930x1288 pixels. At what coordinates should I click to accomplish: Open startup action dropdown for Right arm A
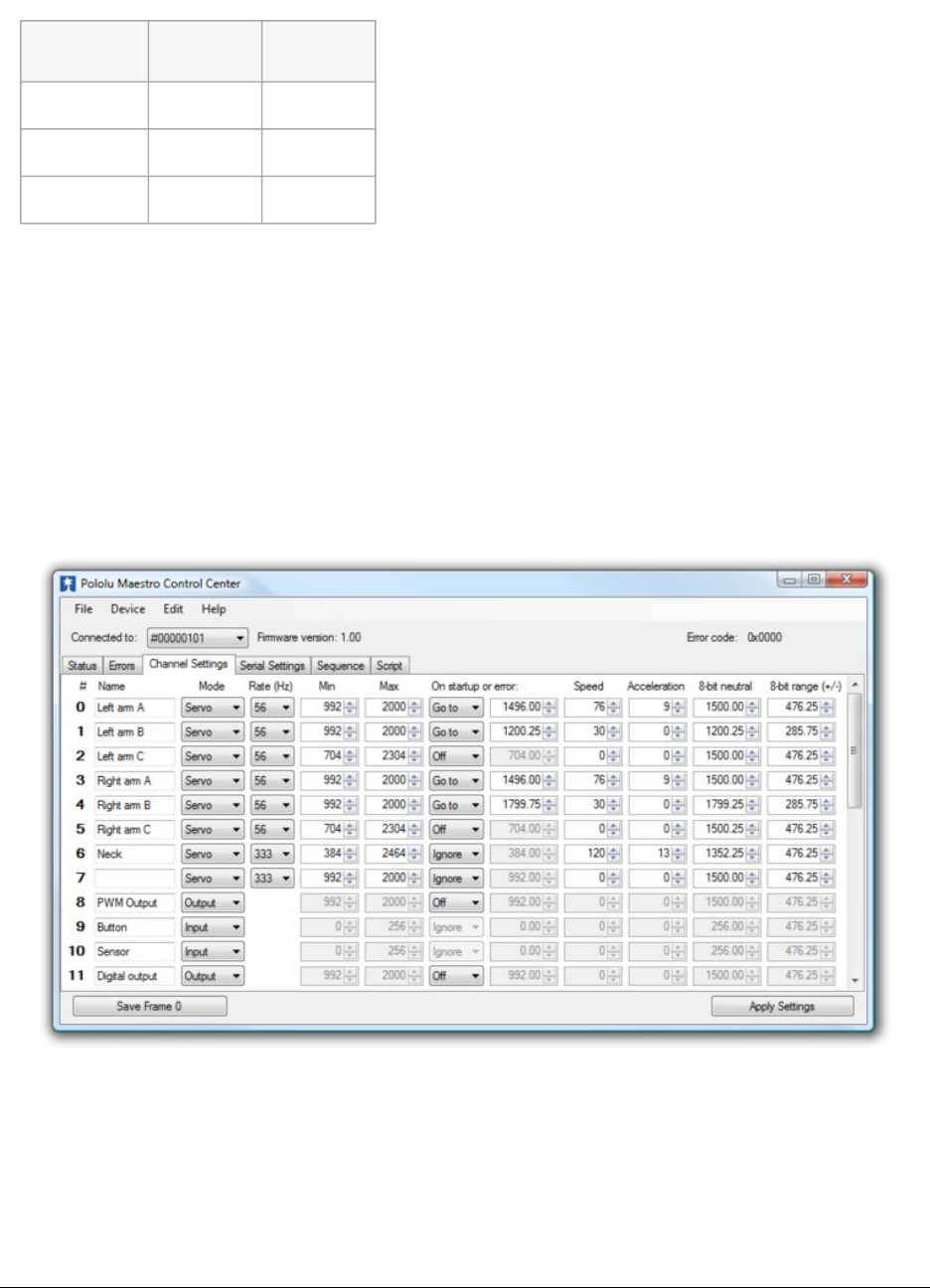pos(456,780)
